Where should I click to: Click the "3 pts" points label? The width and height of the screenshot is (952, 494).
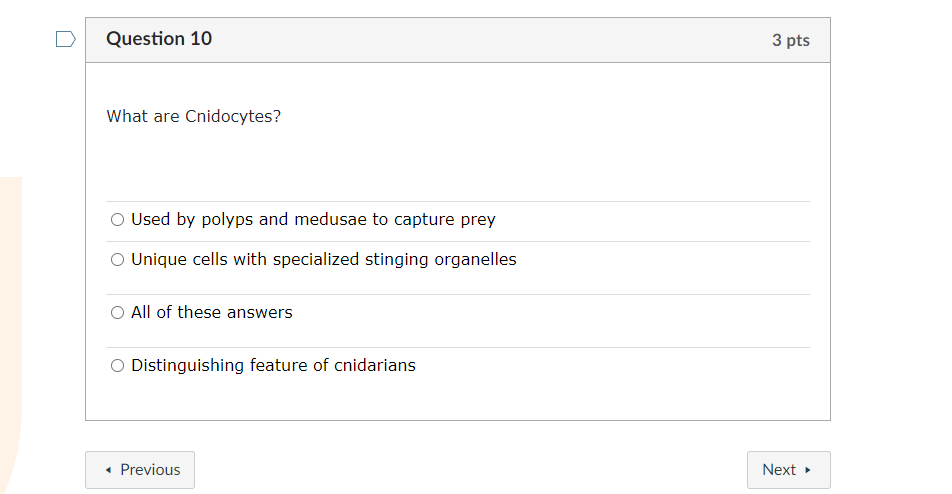[x=790, y=40]
